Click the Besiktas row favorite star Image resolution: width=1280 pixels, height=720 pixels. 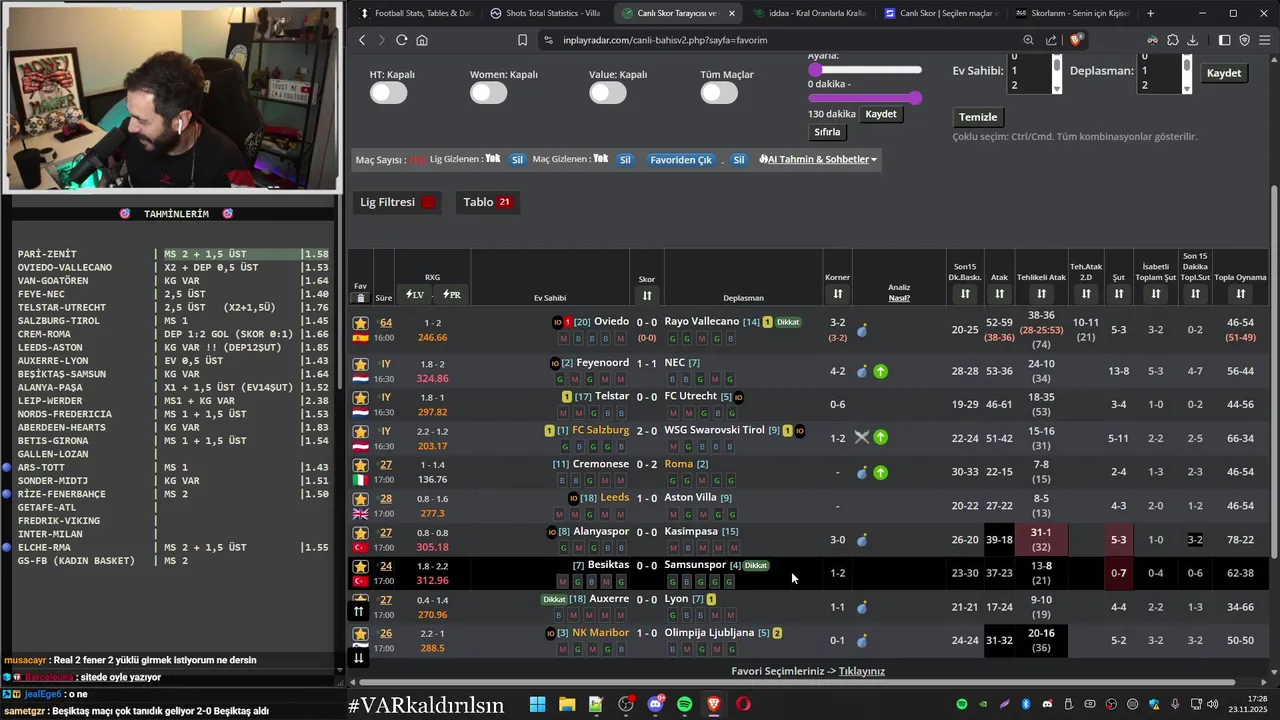pyautogui.click(x=361, y=566)
